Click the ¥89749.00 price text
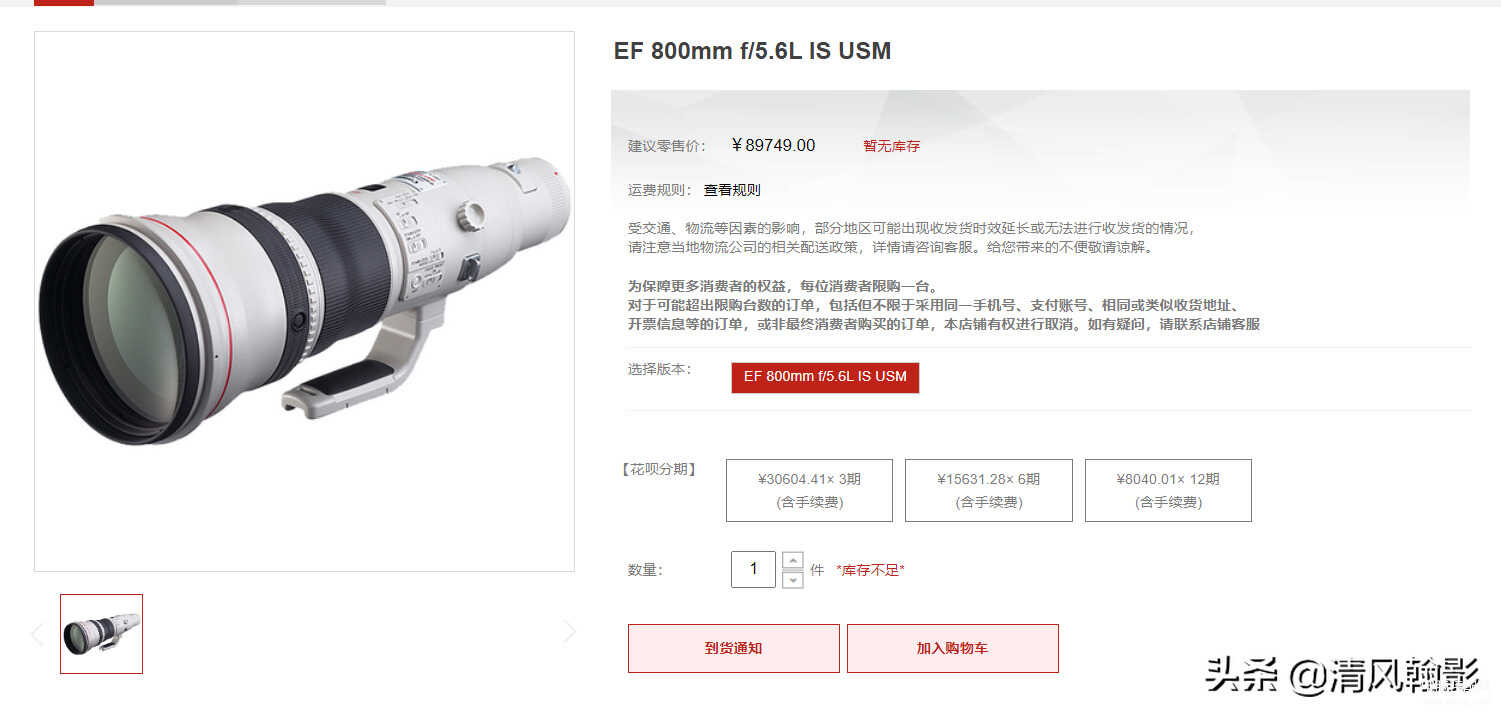This screenshot has height=715, width=1501. tap(773, 145)
